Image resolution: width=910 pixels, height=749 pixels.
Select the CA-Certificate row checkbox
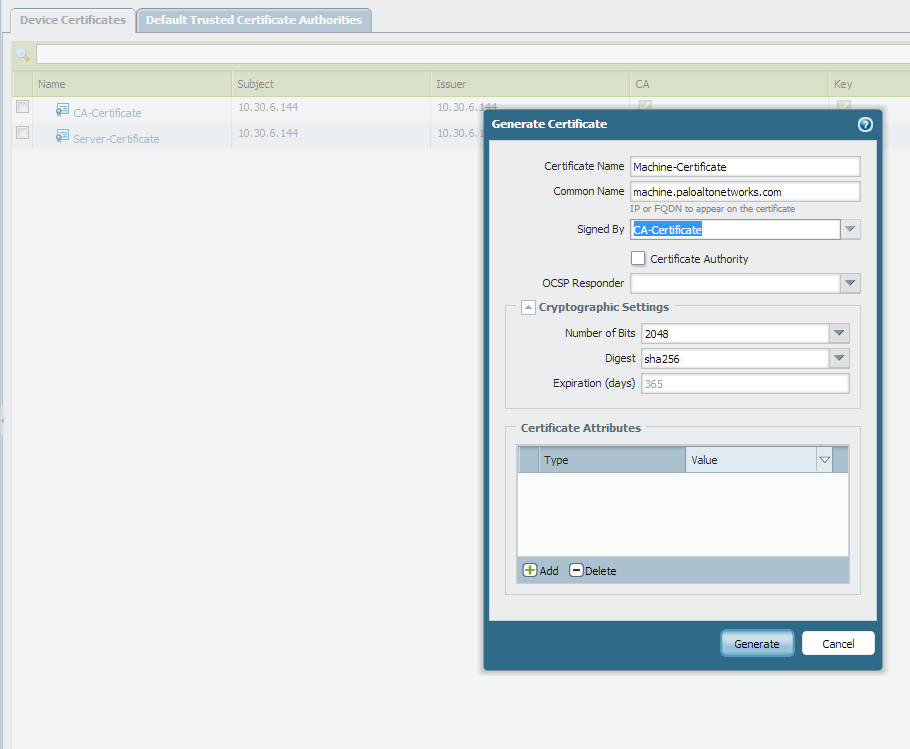tap(22, 107)
